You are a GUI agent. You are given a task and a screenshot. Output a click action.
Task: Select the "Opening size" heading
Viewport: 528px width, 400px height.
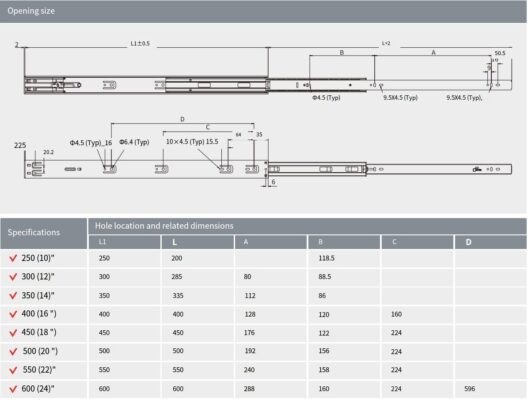click(31, 11)
